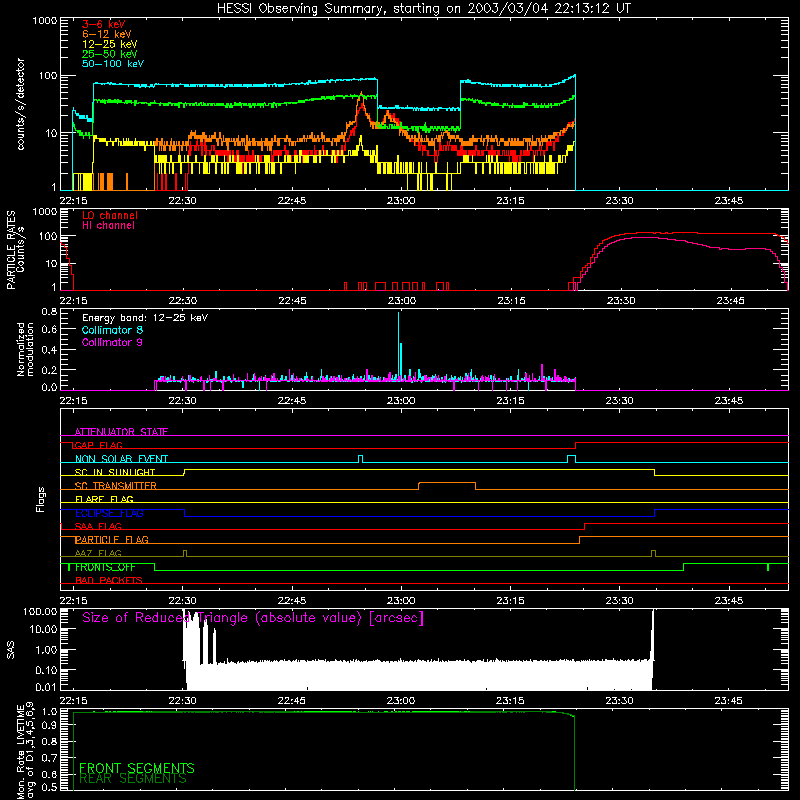Click the 'NON_SOLAR_EVENT' flag label

click(x=121, y=459)
